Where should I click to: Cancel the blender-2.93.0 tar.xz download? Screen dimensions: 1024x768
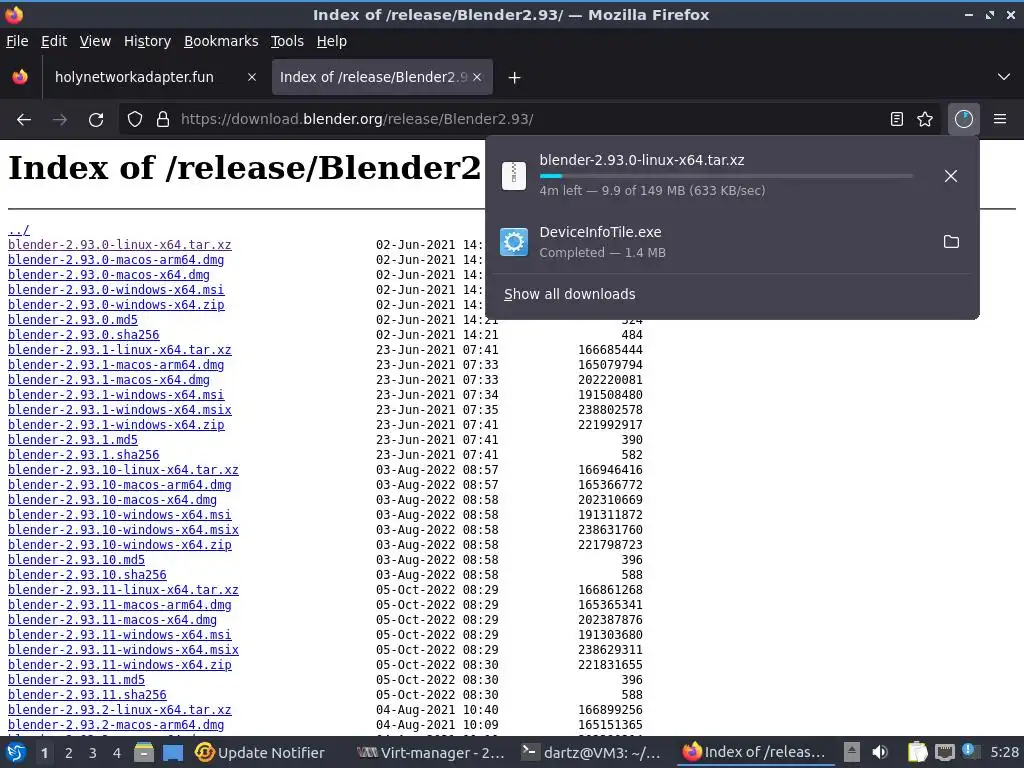tap(951, 176)
